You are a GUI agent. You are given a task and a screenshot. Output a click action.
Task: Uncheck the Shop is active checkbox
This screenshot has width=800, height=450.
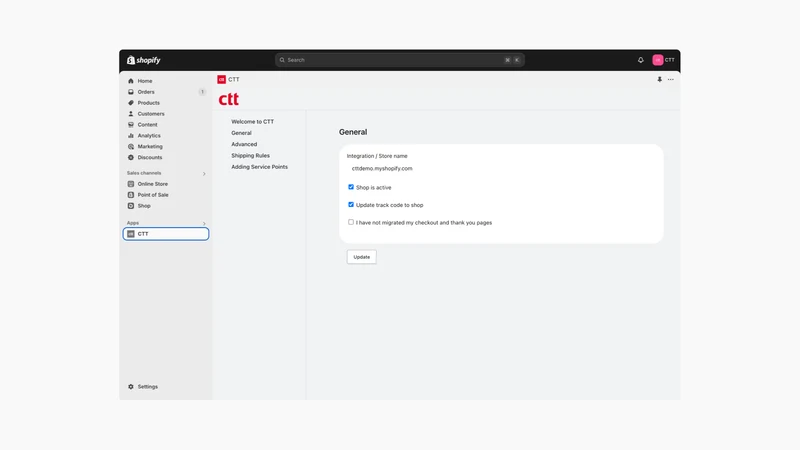click(x=351, y=187)
